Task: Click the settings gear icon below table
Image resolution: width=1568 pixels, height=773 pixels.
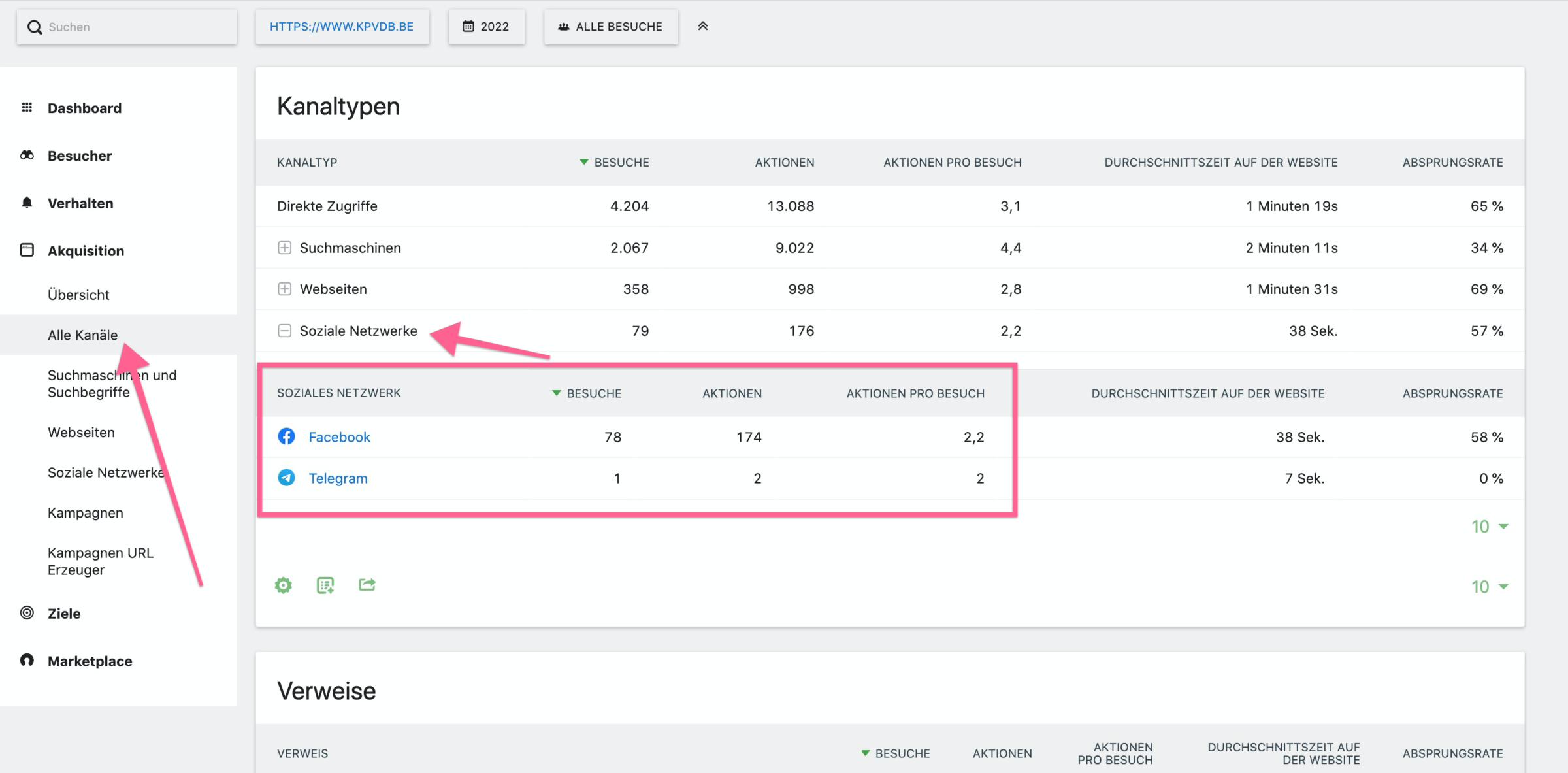Action: [283, 585]
